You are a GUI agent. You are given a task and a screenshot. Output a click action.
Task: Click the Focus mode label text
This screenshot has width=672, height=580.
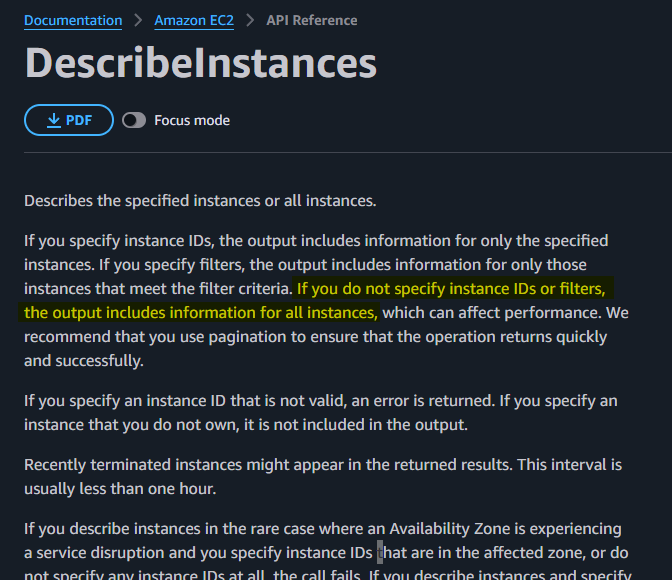(192, 120)
